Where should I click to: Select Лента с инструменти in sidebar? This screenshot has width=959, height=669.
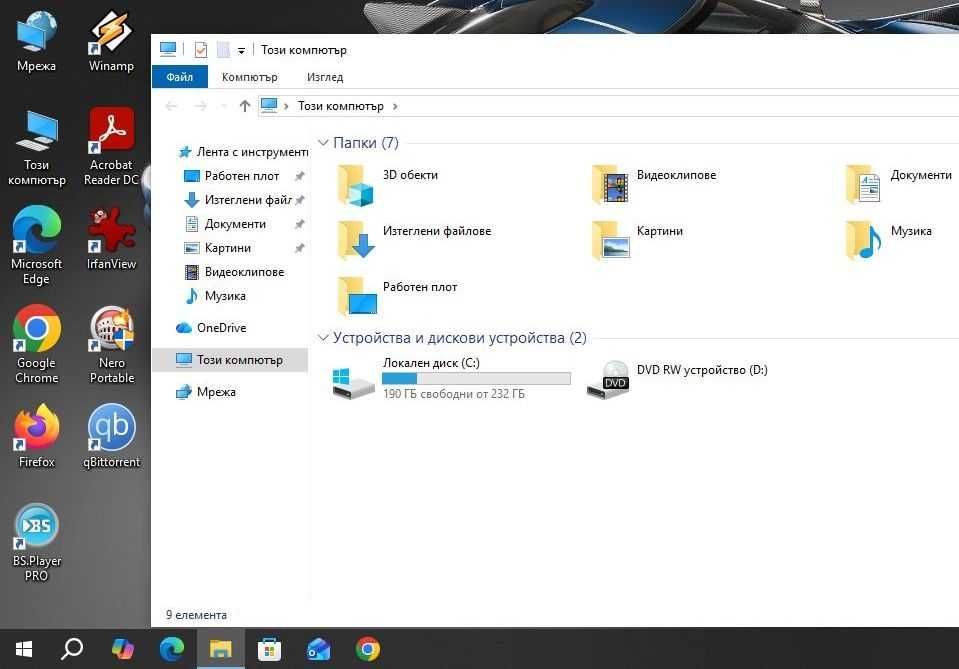click(x=243, y=152)
